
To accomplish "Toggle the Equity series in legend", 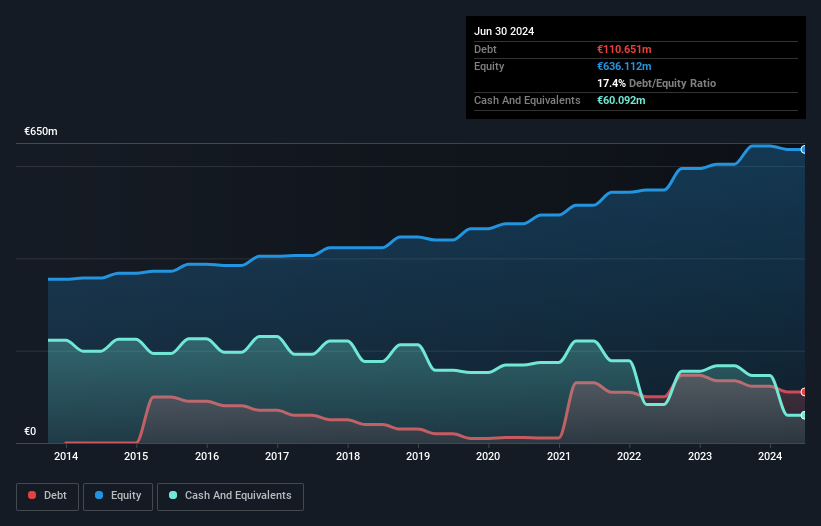I will (119, 495).
